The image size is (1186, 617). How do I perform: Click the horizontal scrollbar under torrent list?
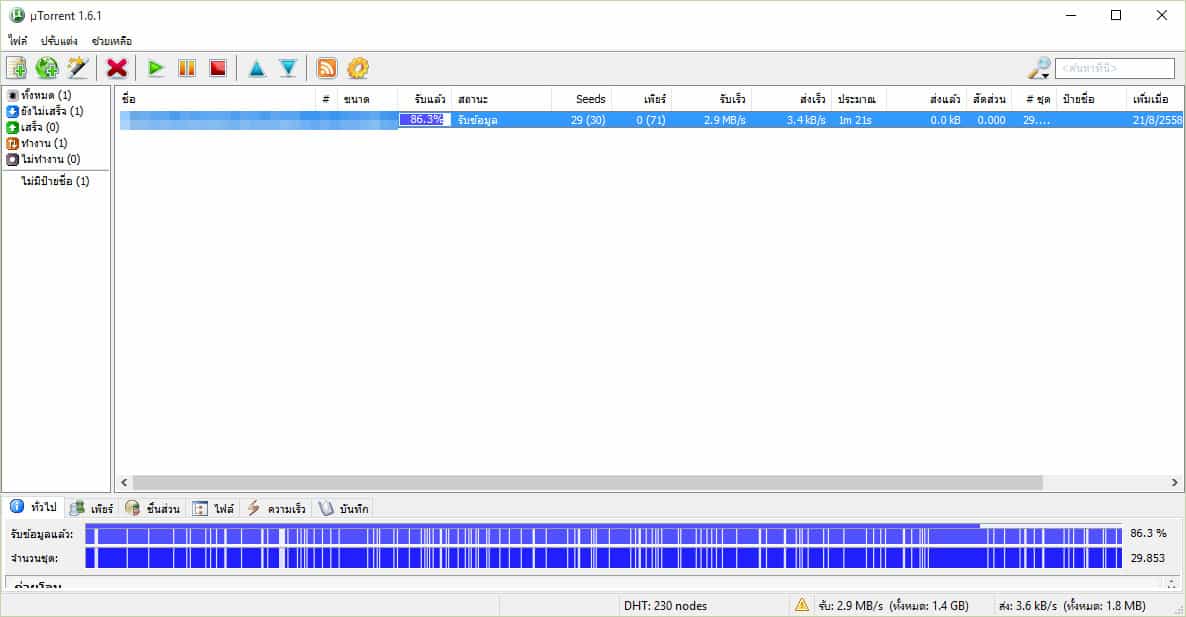587,483
